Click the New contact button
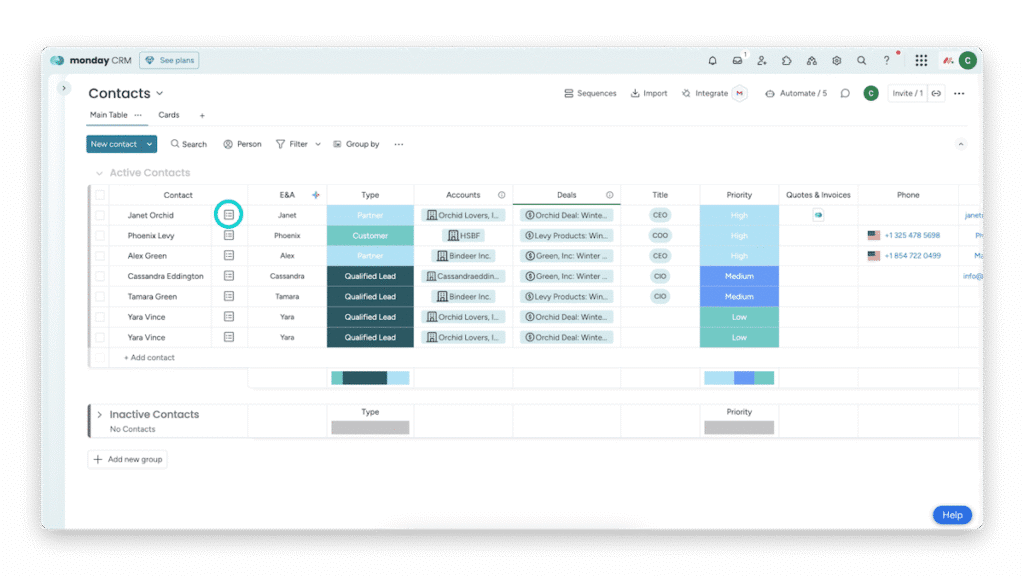Viewport: 1024px width, 576px height. point(114,144)
